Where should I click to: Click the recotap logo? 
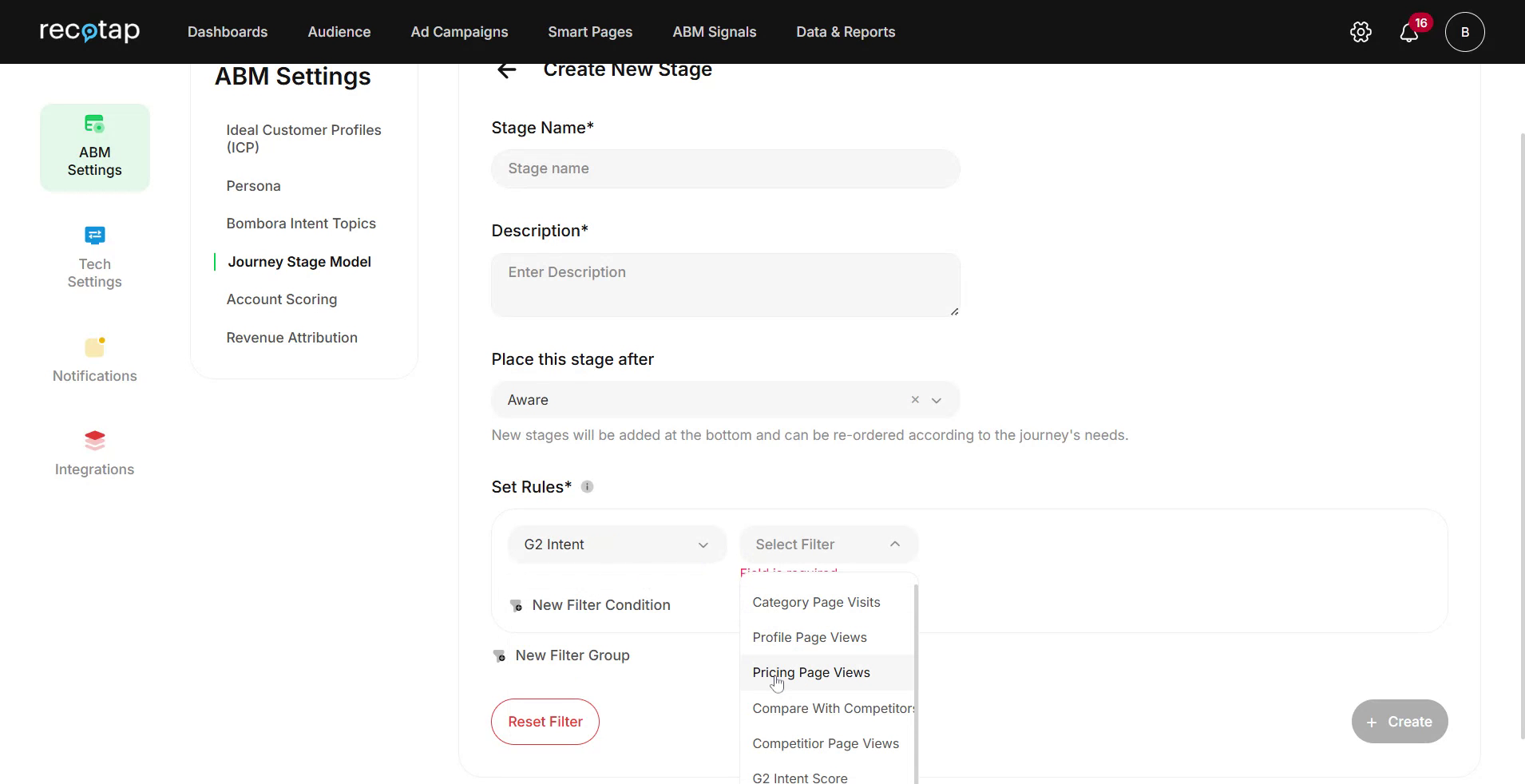89,32
